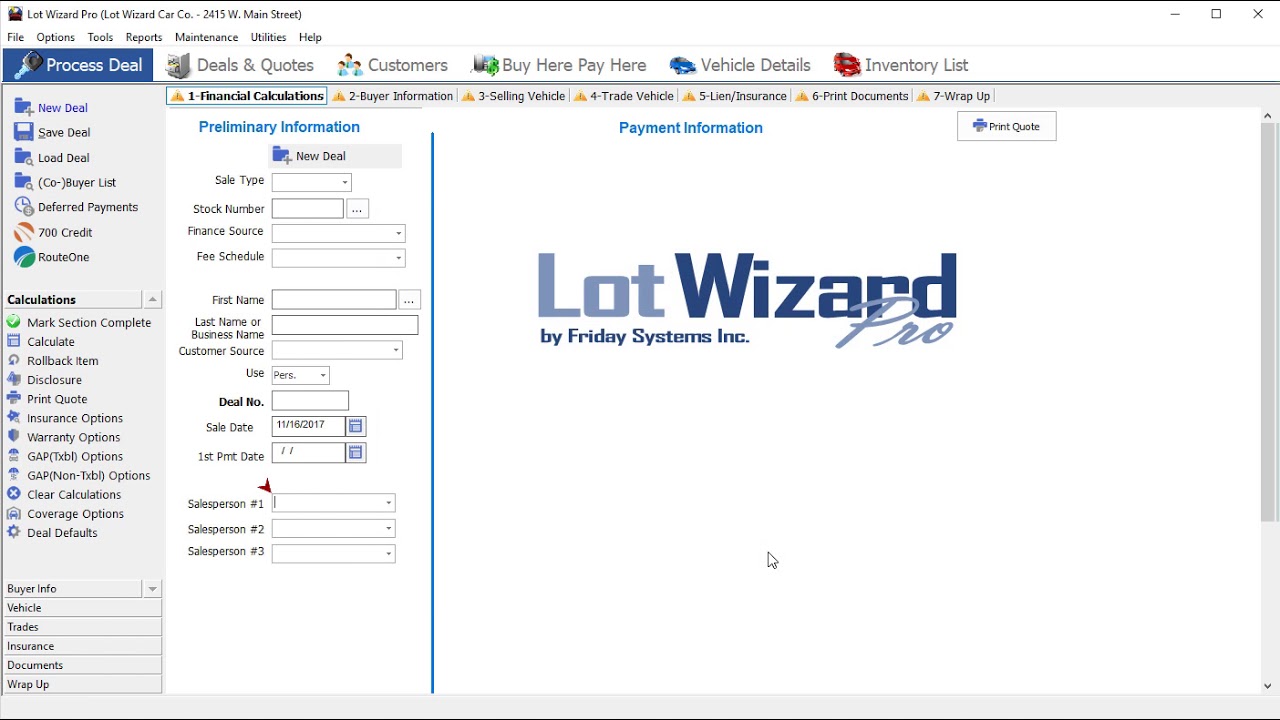This screenshot has height=720, width=1280.
Task: Click the Deal Defaults gear icon
Action: [14, 532]
